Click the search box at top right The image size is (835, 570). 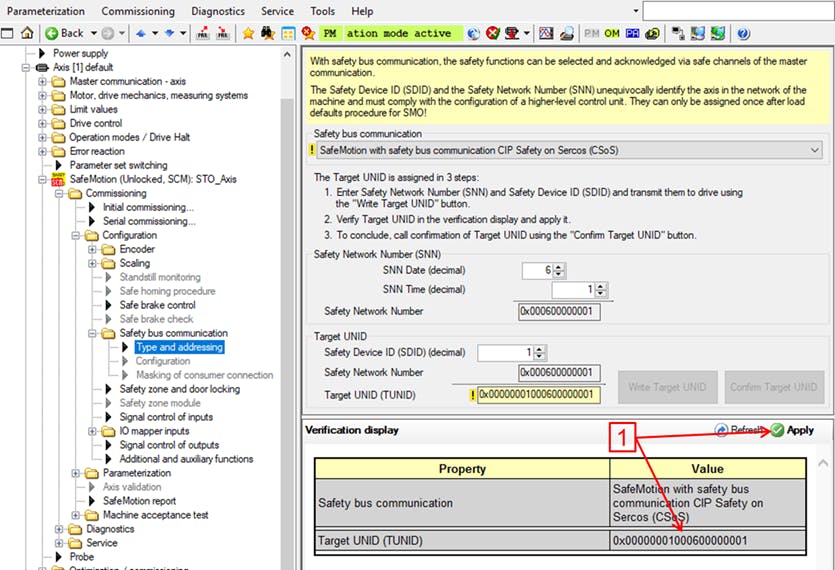click(739, 11)
